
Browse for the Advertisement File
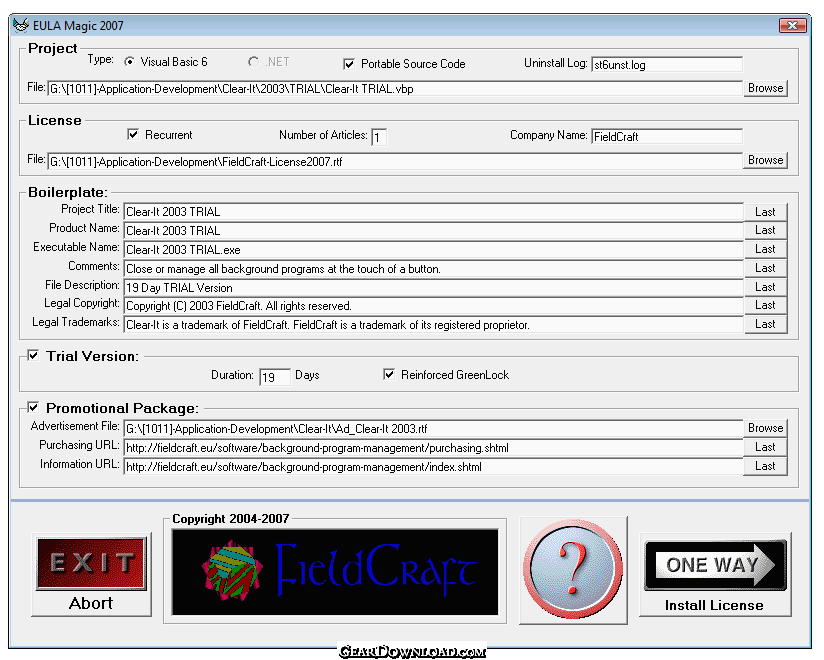click(765, 428)
